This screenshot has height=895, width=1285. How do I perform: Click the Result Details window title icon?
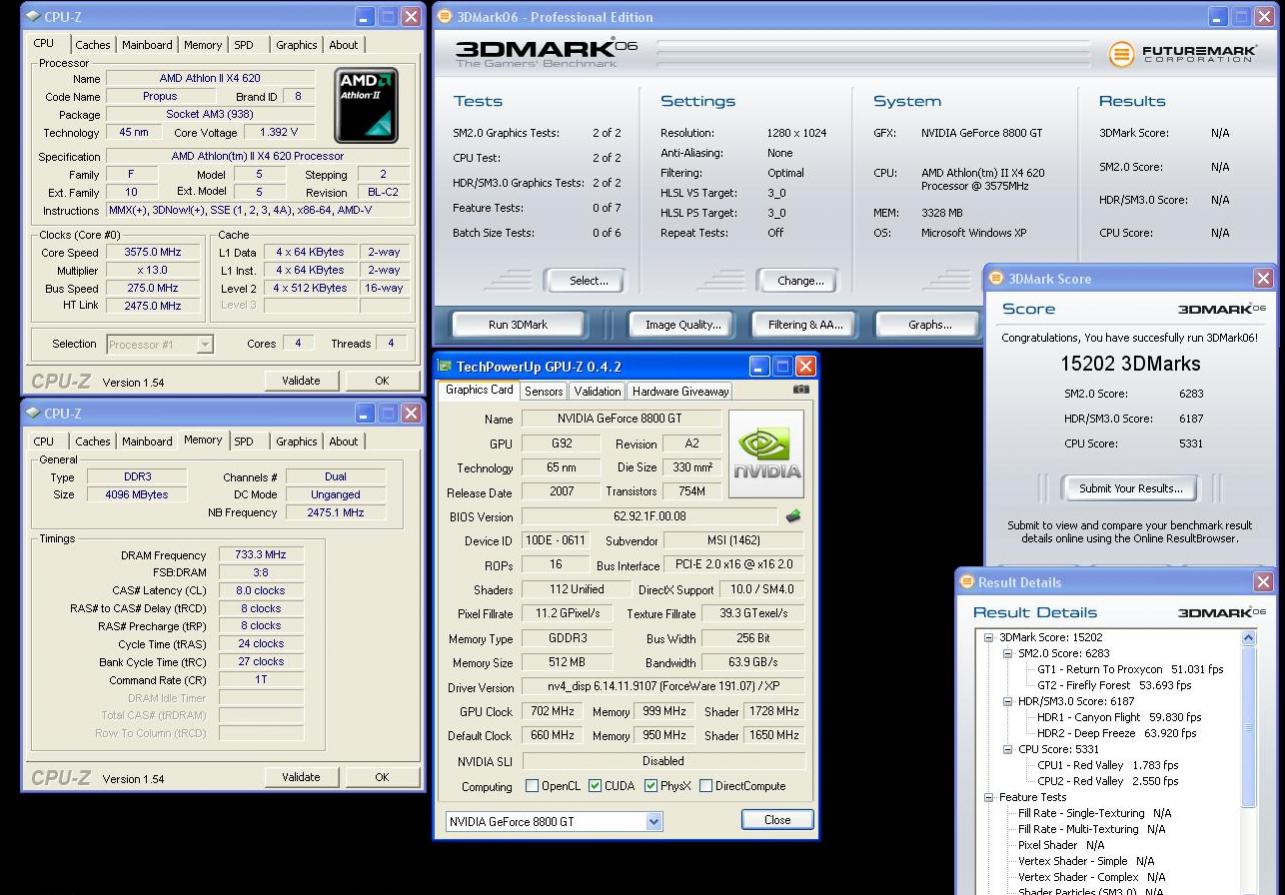[x=968, y=582]
